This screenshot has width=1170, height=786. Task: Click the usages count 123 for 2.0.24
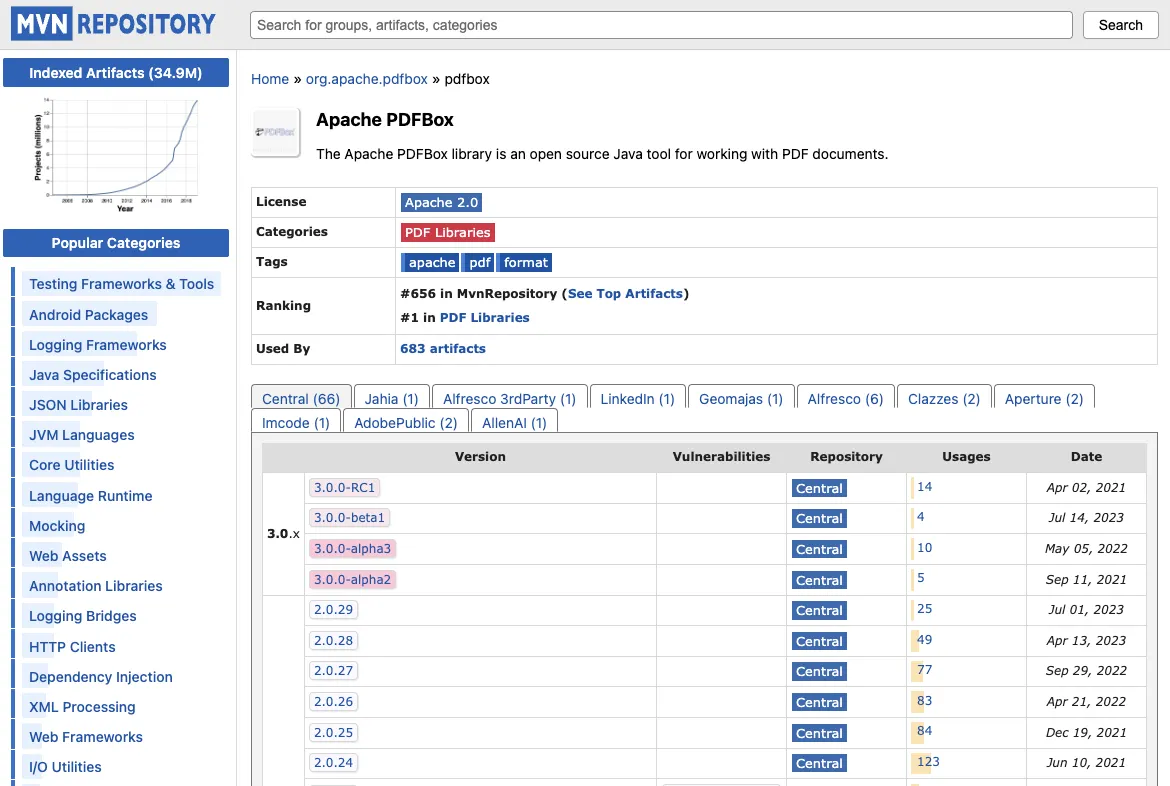point(928,762)
